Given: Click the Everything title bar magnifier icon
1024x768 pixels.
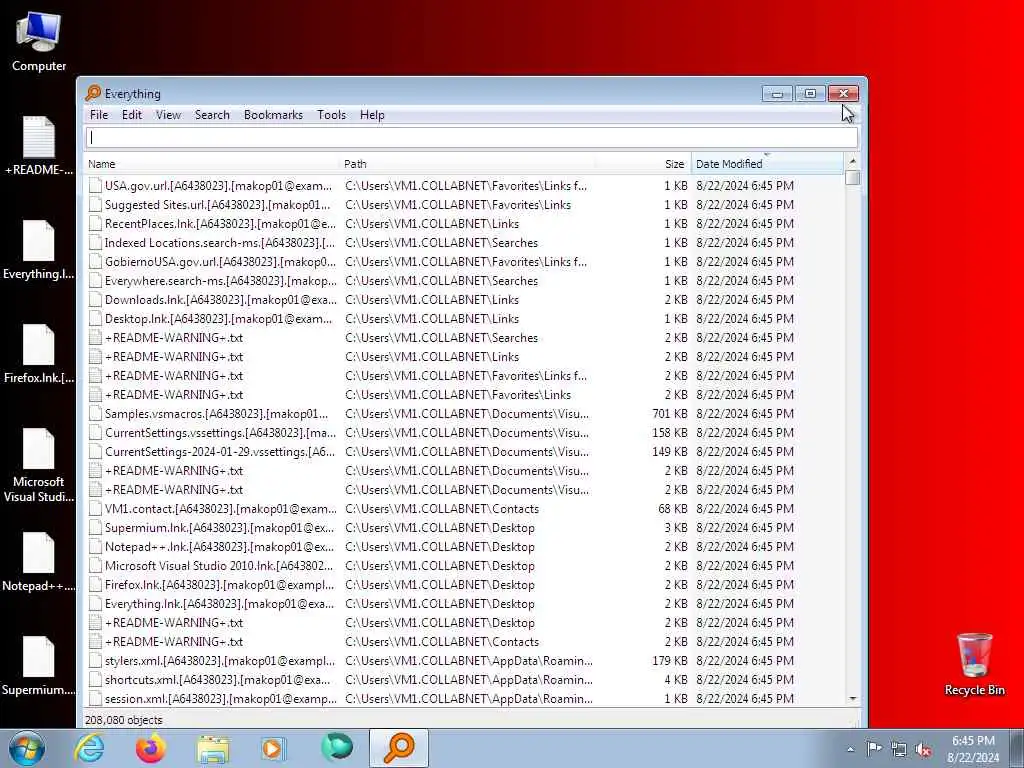Looking at the screenshot, I should (x=93, y=93).
